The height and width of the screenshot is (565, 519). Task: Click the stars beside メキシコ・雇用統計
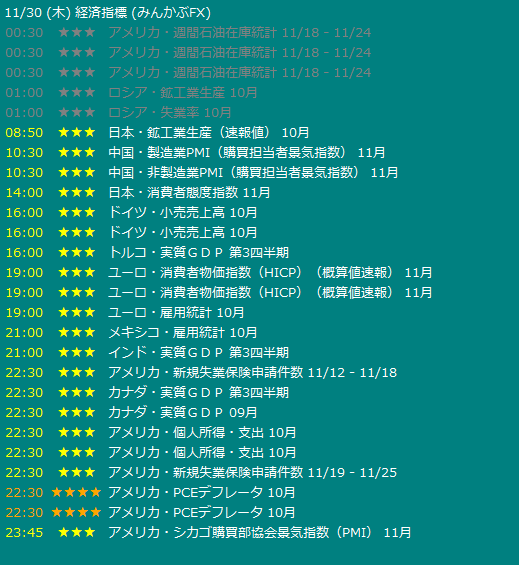pyautogui.click(x=77, y=332)
